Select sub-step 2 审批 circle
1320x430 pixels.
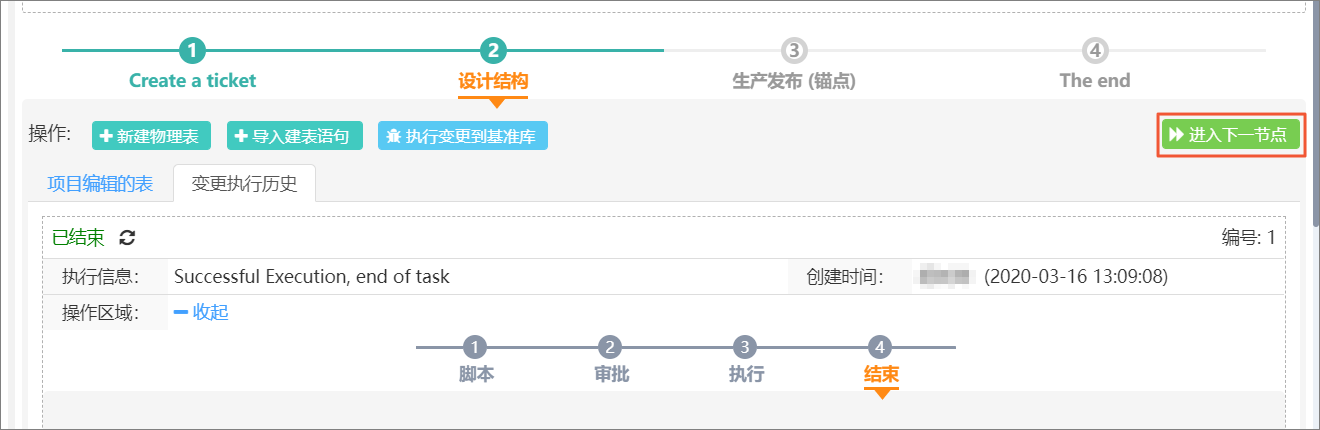pyautogui.click(x=610, y=347)
